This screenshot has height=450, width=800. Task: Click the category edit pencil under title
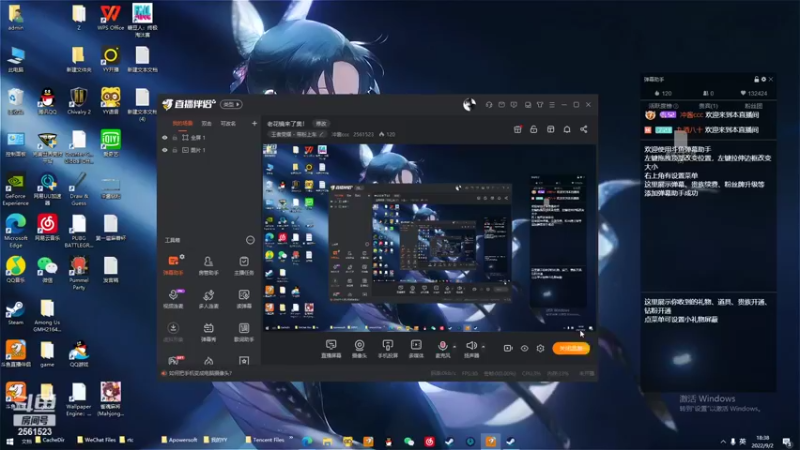pyautogui.click(x=321, y=134)
